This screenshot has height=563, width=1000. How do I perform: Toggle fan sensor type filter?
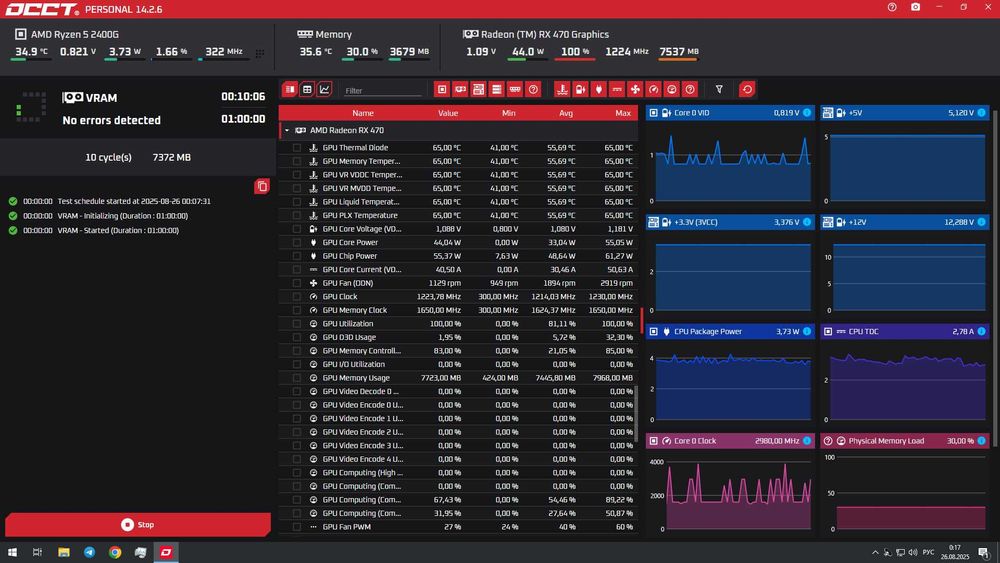635,89
